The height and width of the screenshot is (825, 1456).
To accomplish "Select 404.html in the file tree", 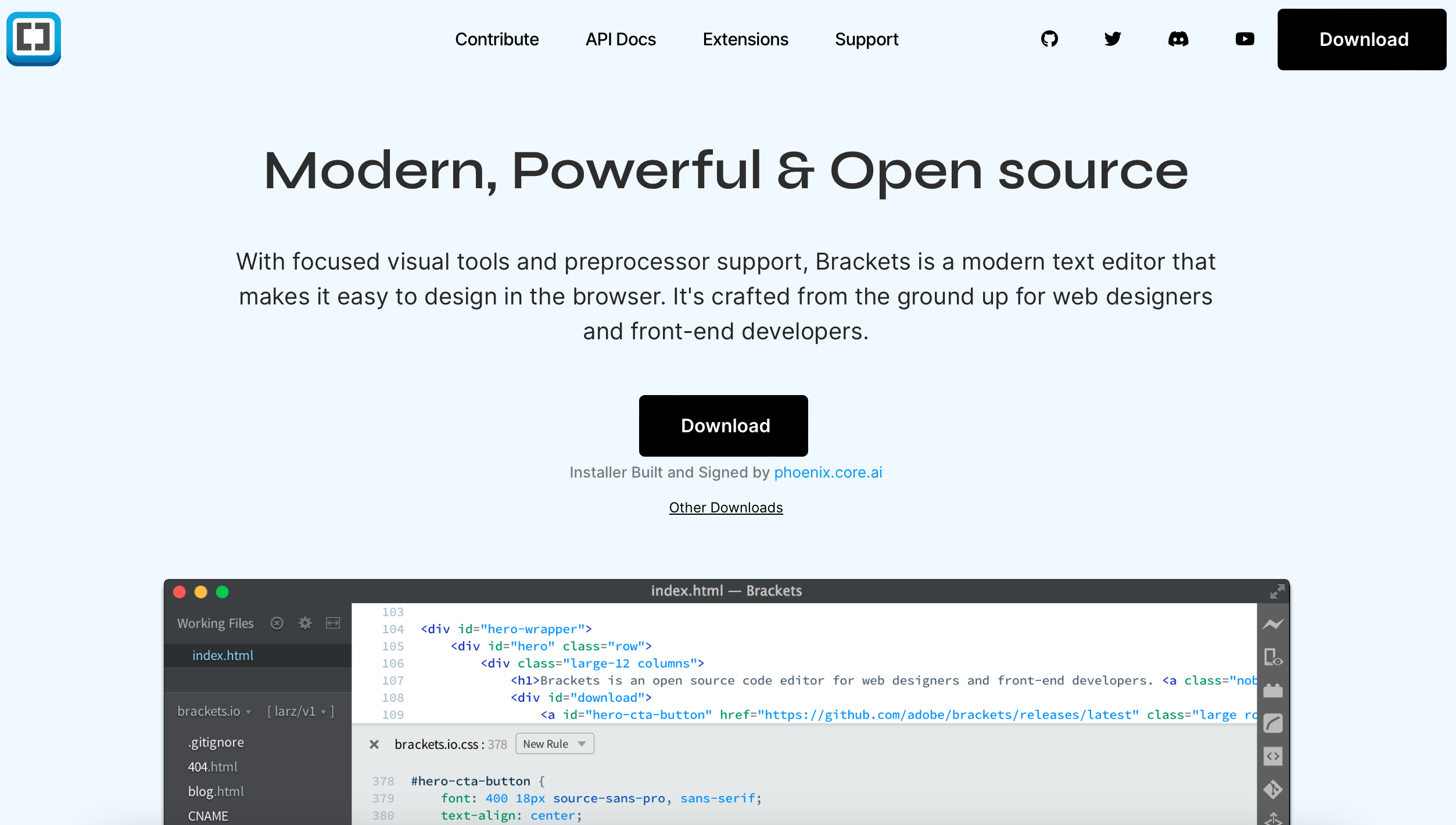I will [213, 767].
